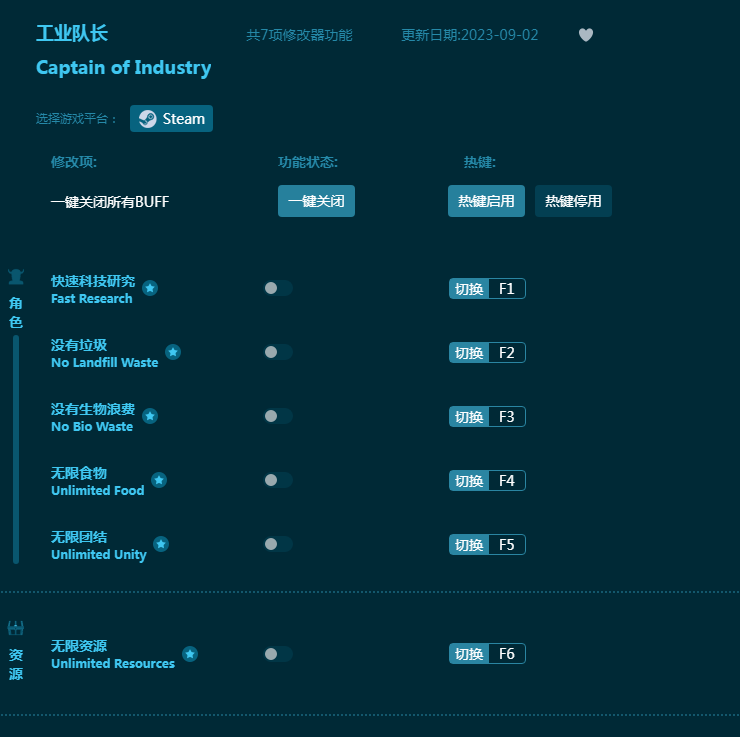Click the 切换 button for F1
Screen dimensions: 740x737
[x=469, y=289]
